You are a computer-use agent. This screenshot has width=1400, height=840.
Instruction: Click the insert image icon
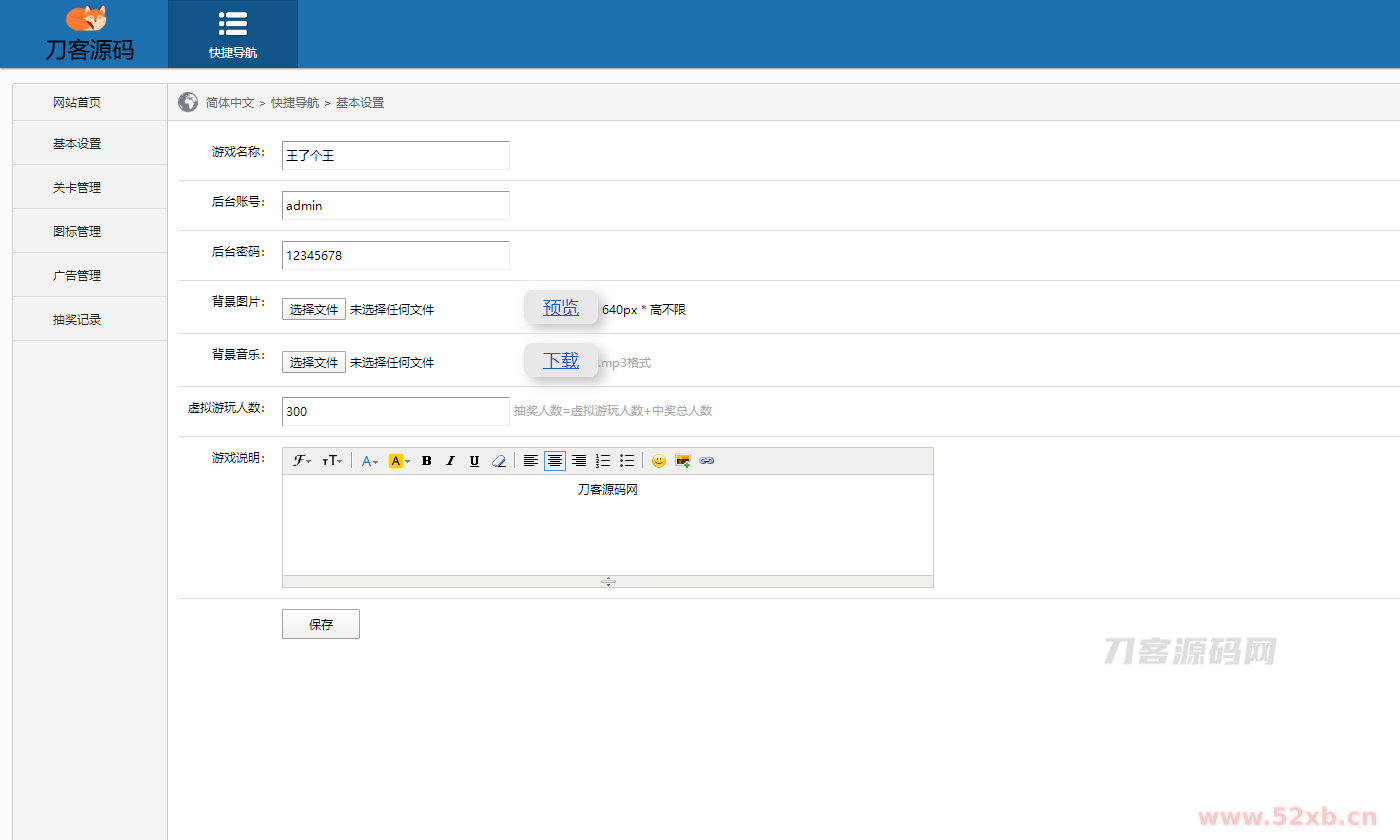683,461
